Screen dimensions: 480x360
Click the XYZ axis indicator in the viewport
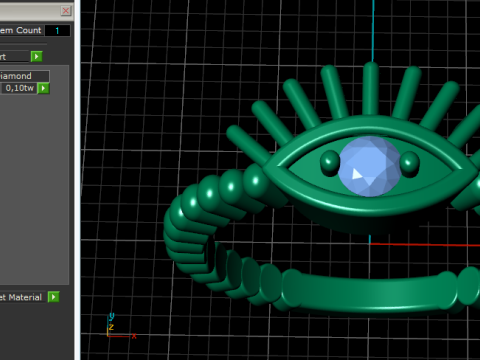[x=122, y=326]
